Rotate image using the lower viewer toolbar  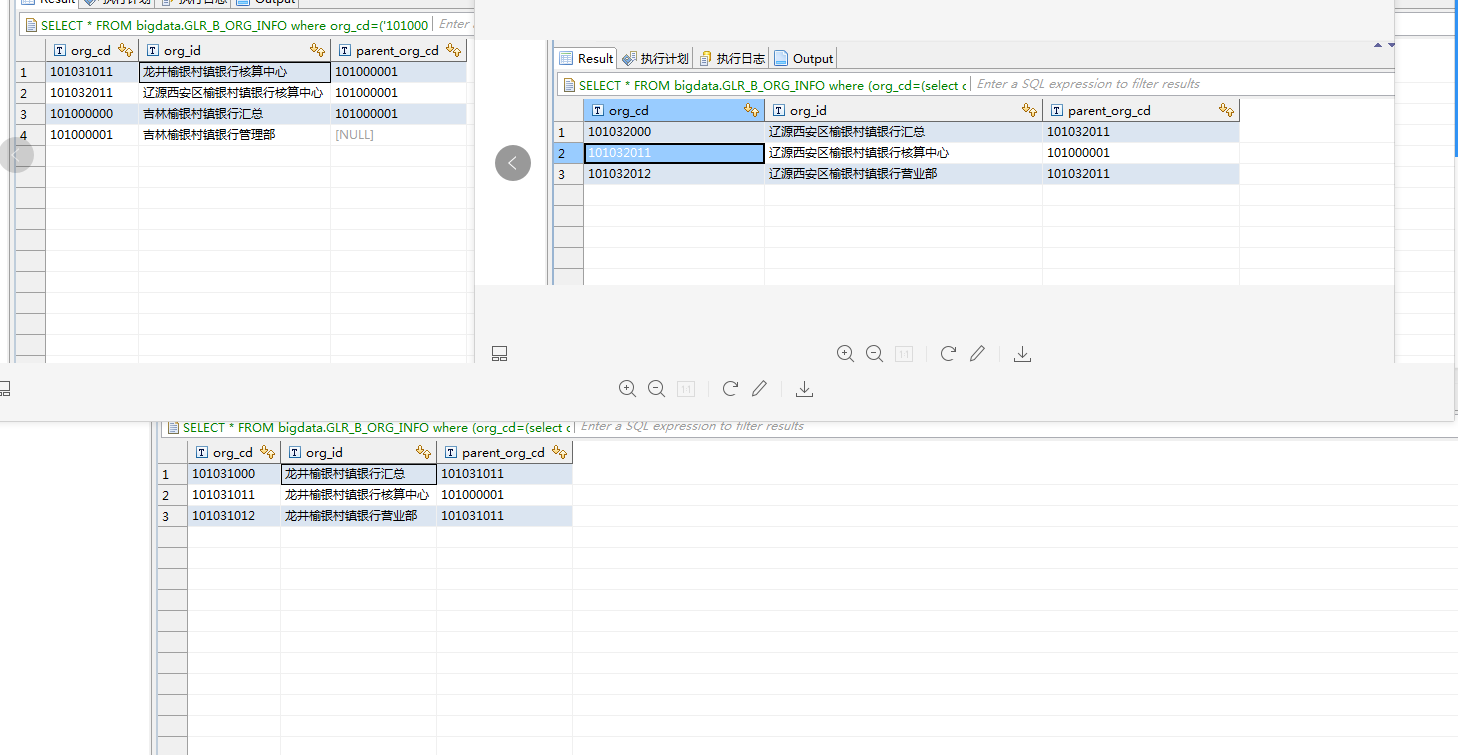[730, 389]
